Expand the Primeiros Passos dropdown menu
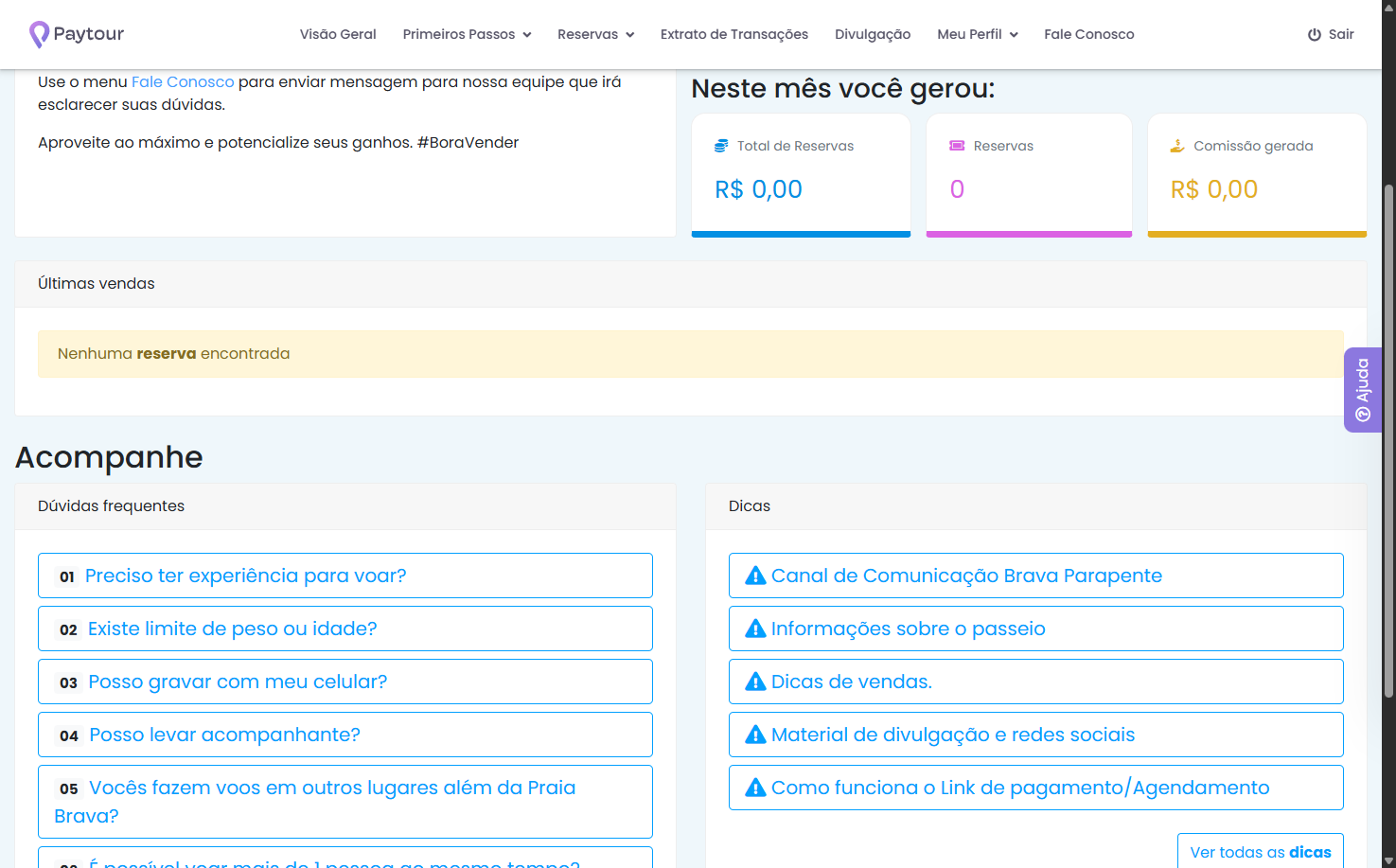The height and width of the screenshot is (868, 1396). point(467,34)
